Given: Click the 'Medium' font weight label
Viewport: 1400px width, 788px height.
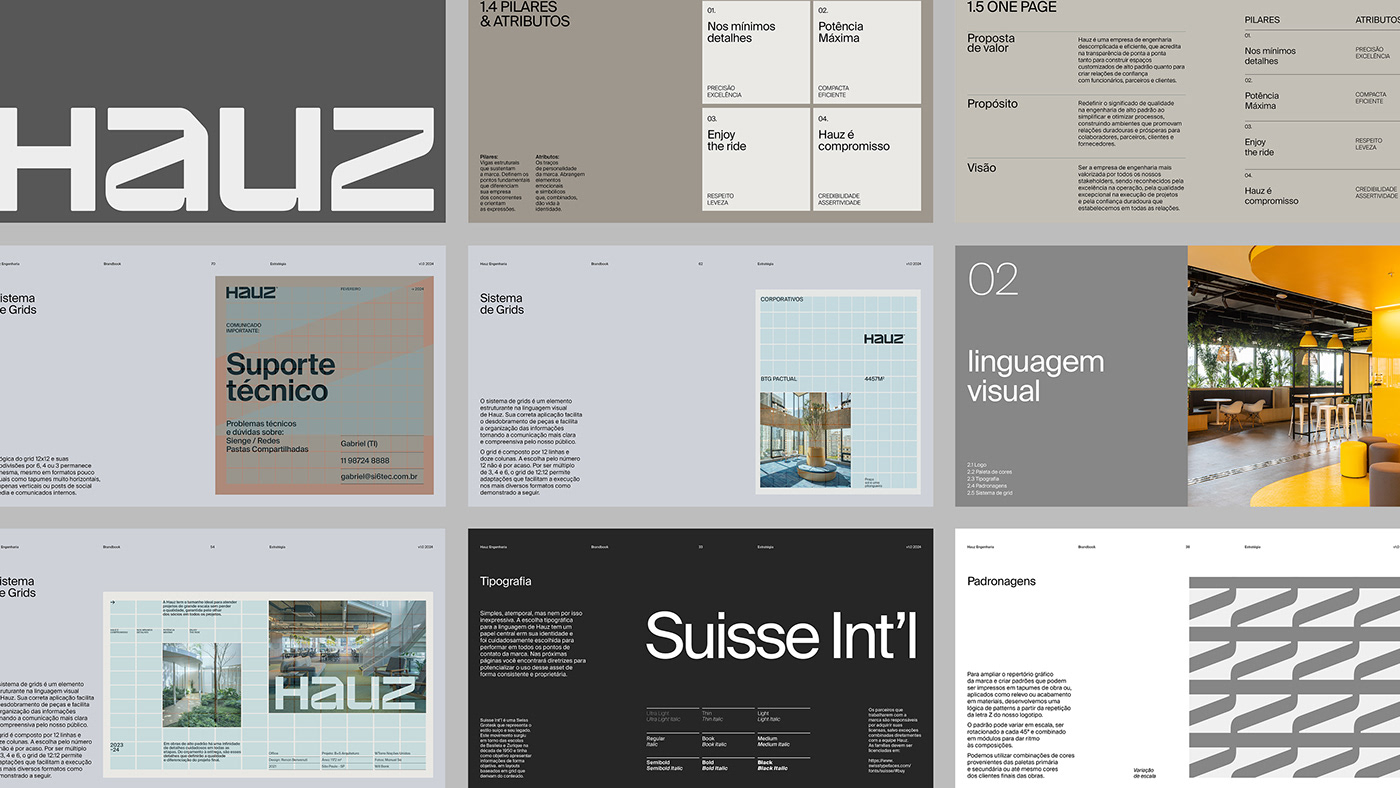Looking at the screenshot, I should pyautogui.click(x=768, y=738).
